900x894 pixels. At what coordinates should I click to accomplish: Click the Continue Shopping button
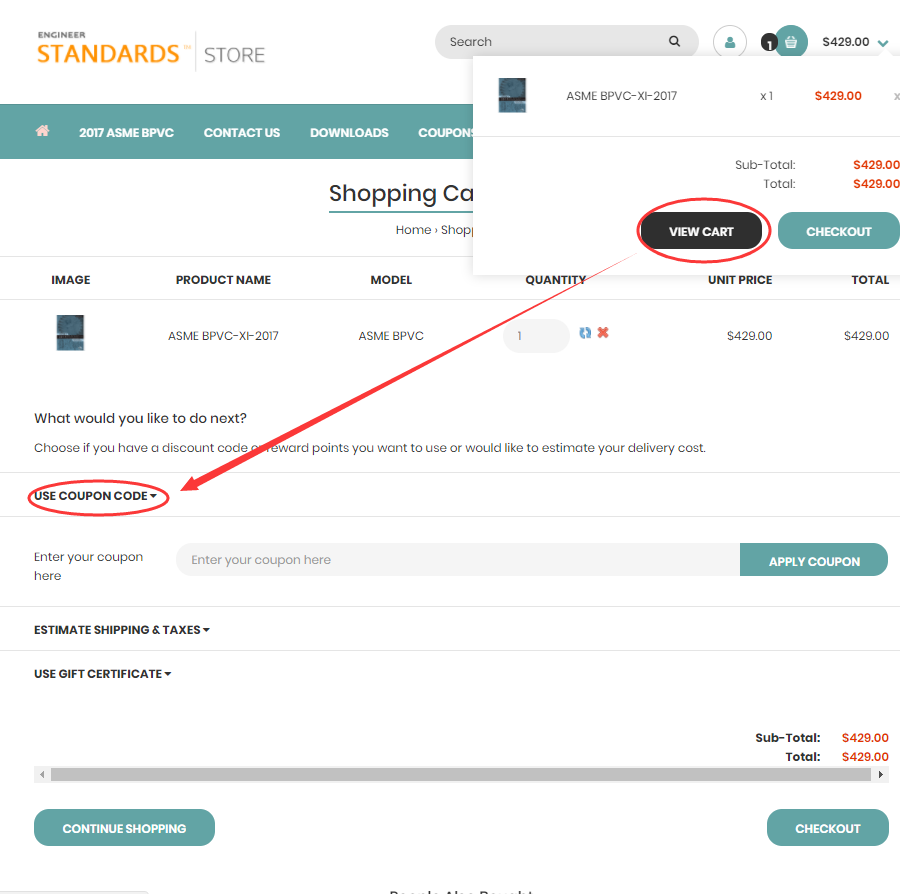pyautogui.click(x=125, y=828)
